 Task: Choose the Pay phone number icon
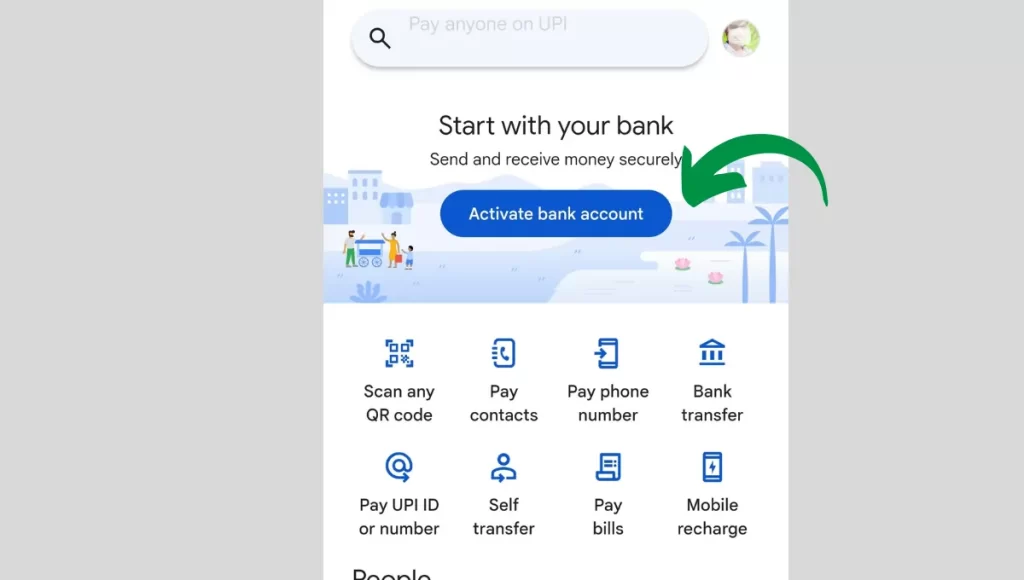[607, 353]
